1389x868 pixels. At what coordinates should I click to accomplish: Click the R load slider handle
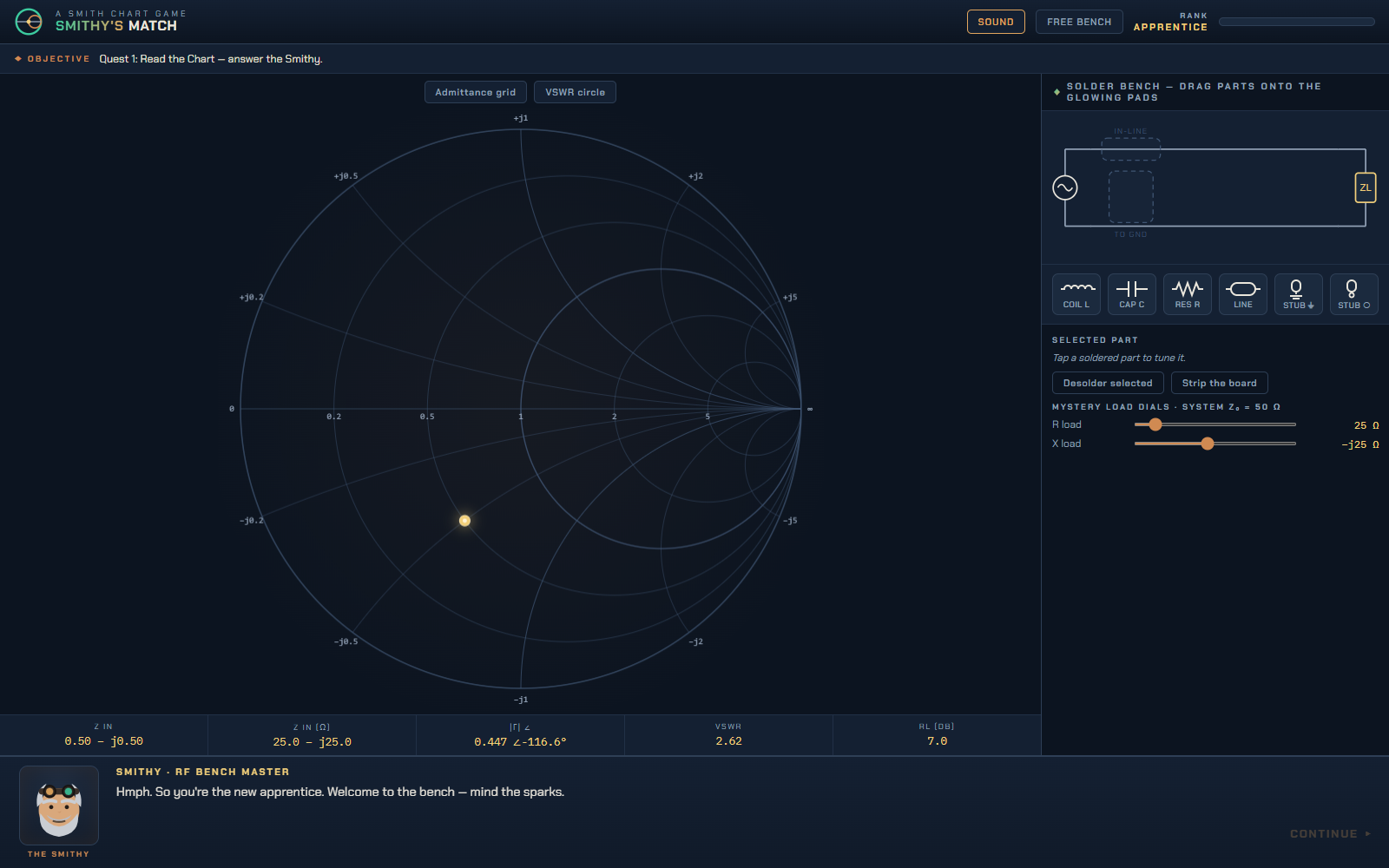1155,424
